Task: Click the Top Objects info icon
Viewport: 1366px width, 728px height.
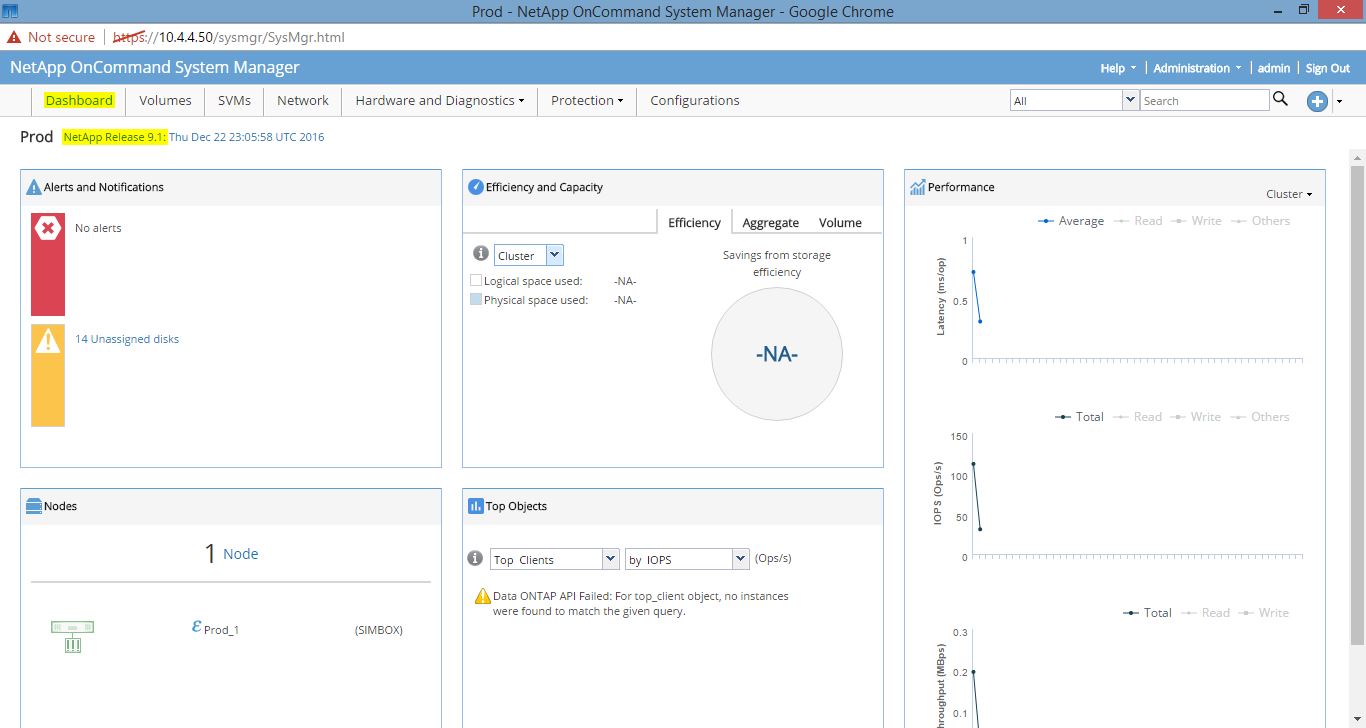Action: pyautogui.click(x=474, y=558)
